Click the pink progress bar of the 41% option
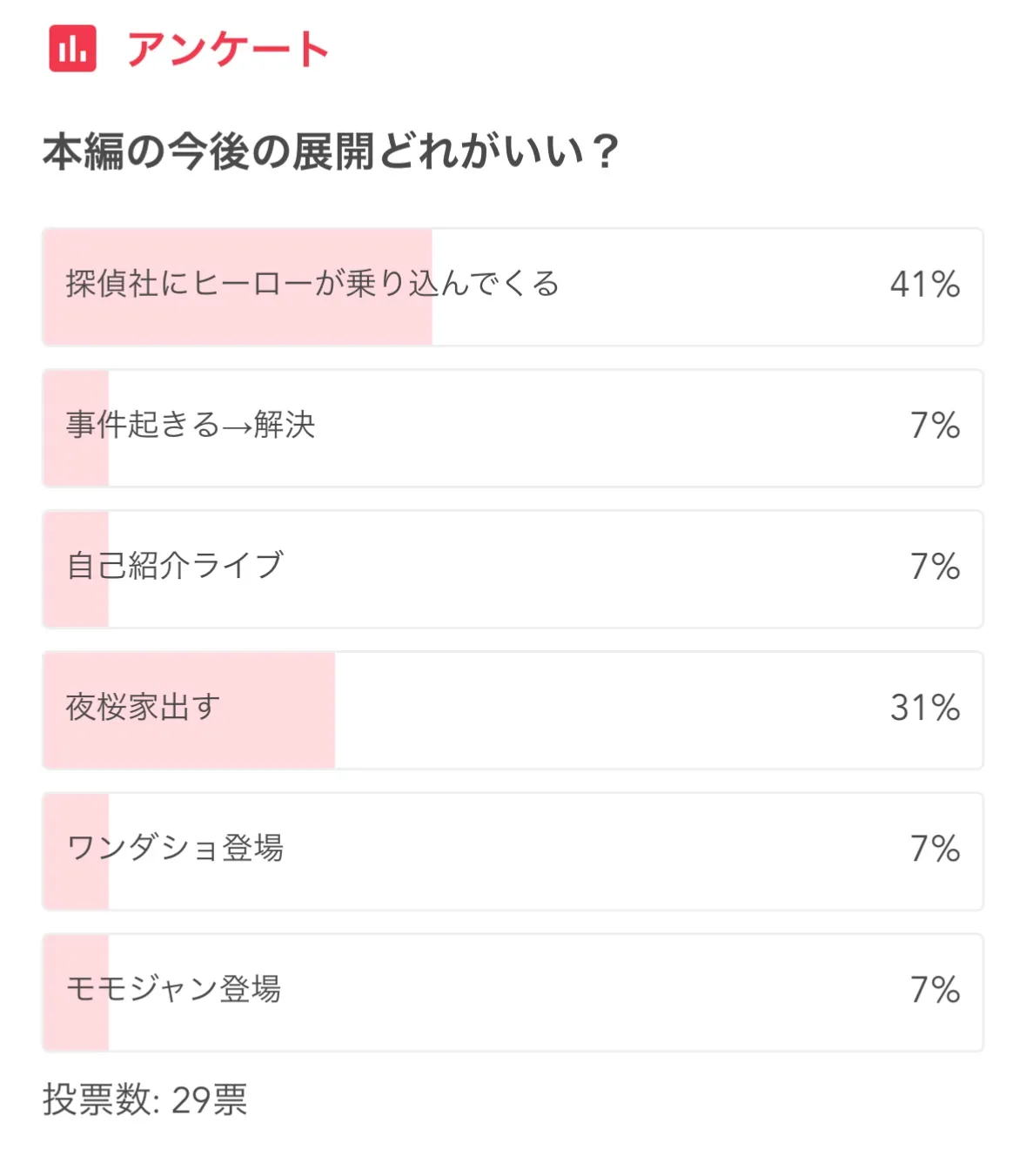The height and width of the screenshot is (1176, 1026). coord(237,324)
